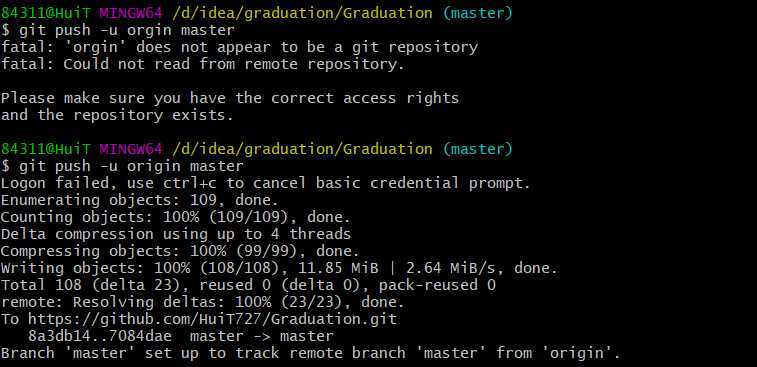Click the 'Branch master set up to track' line
The width and height of the screenshot is (757, 367).
coord(310,353)
